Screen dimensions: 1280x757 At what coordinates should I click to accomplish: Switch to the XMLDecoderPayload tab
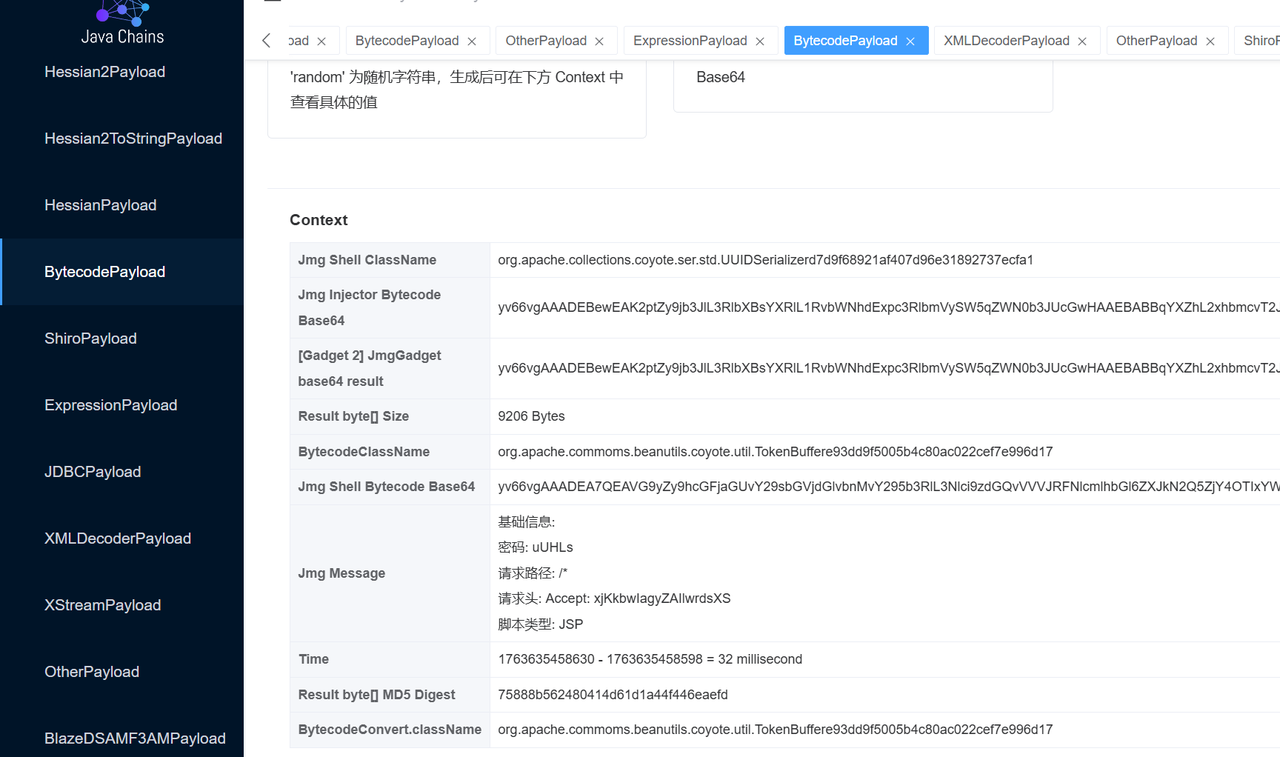[1006, 41]
